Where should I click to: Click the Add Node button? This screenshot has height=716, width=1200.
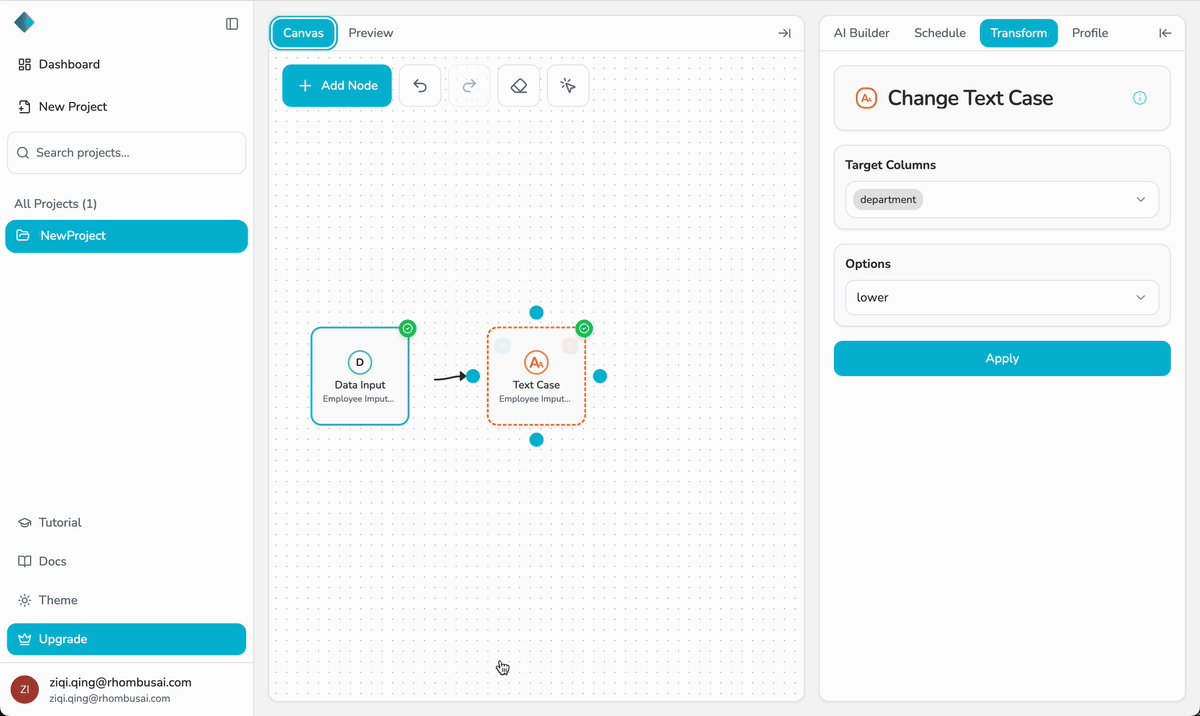point(337,86)
